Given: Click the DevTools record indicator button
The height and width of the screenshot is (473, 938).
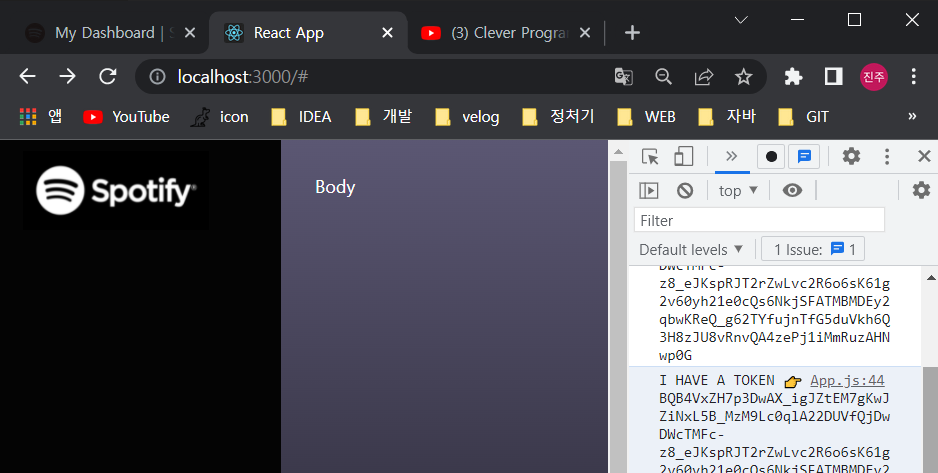Looking at the screenshot, I should click(771, 157).
